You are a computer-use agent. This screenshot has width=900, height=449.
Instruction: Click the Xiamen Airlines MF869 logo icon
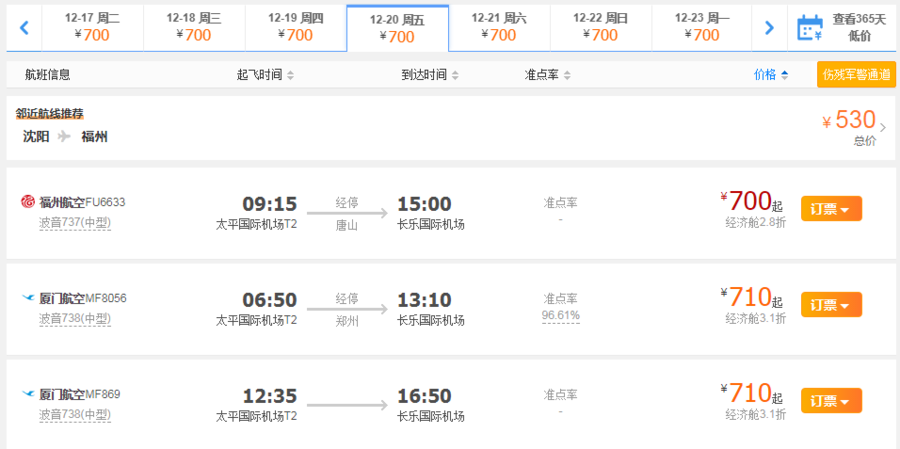point(27,394)
